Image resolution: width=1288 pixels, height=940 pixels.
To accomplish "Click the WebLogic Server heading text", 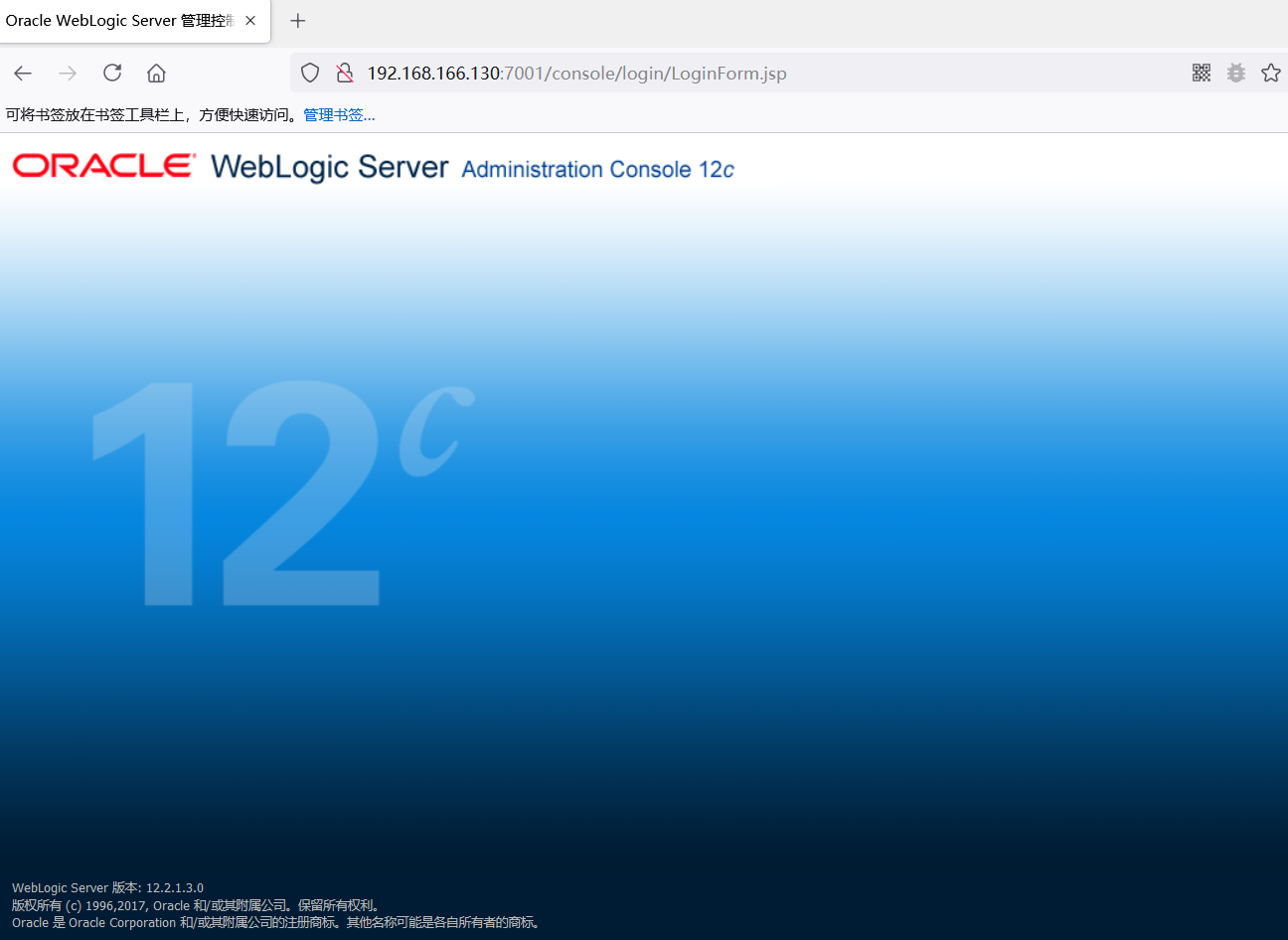I will pos(330,167).
